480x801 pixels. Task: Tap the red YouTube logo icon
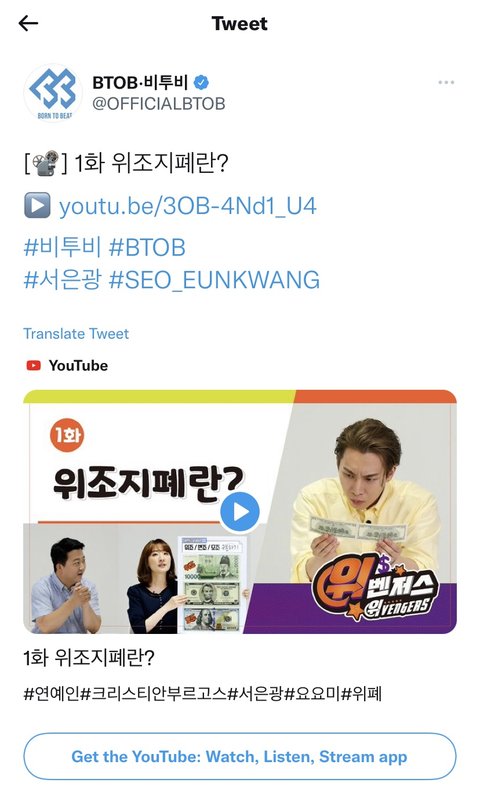(x=34, y=365)
